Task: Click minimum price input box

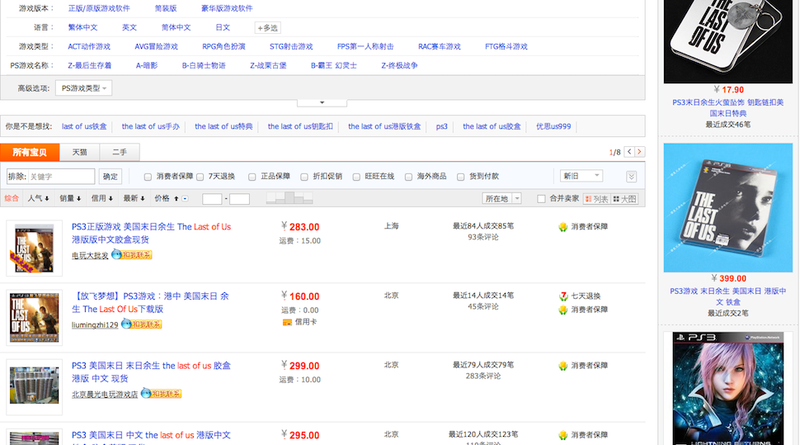Action: pyautogui.click(x=212, y=199)
